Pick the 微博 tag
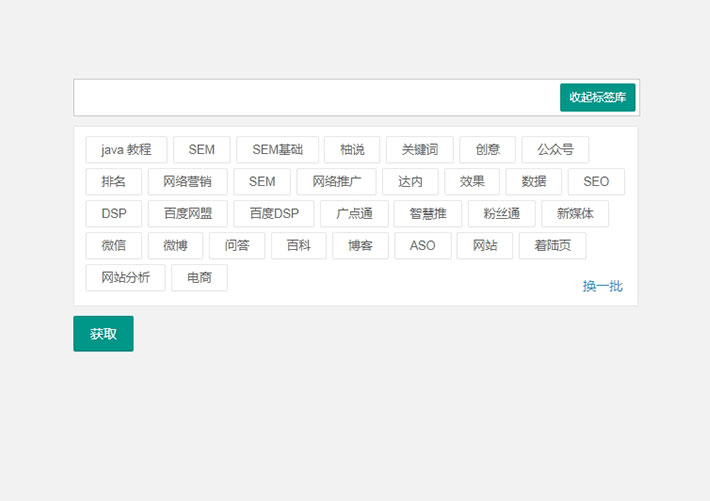Image resolution: width=710 pixels, height=501 pixels. [x=175, y=246]
